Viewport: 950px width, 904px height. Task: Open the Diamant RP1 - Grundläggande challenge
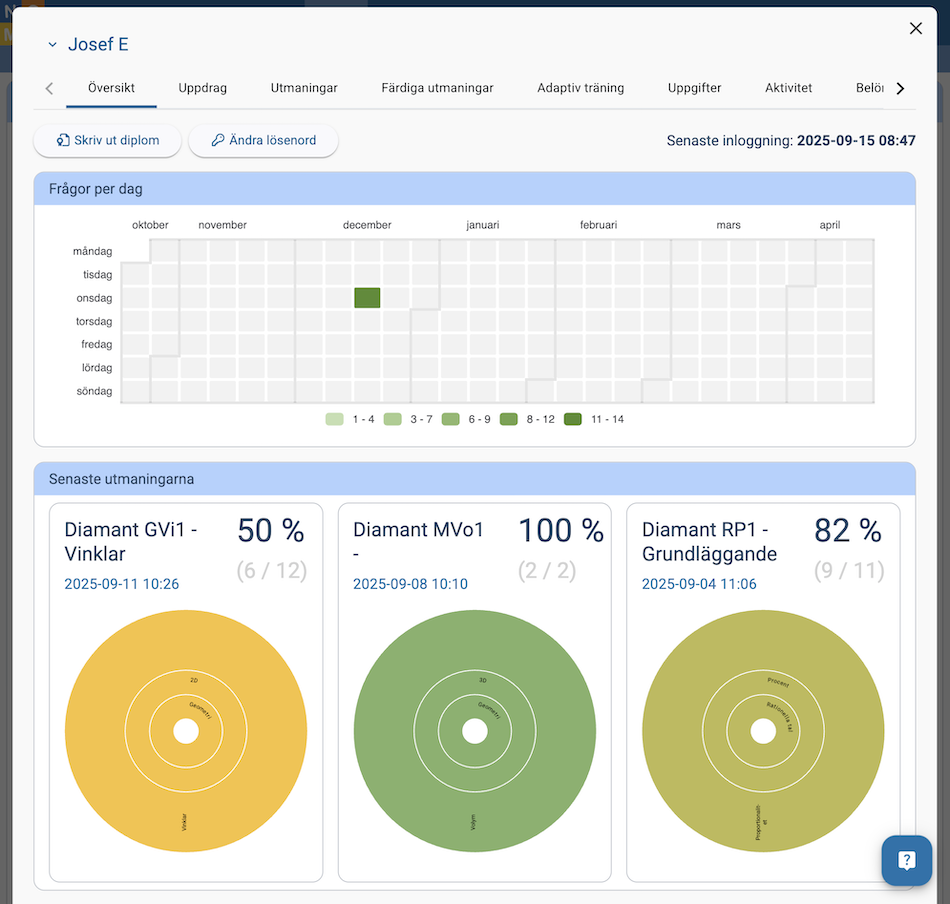pyautogui.click(x=709, y=540)
